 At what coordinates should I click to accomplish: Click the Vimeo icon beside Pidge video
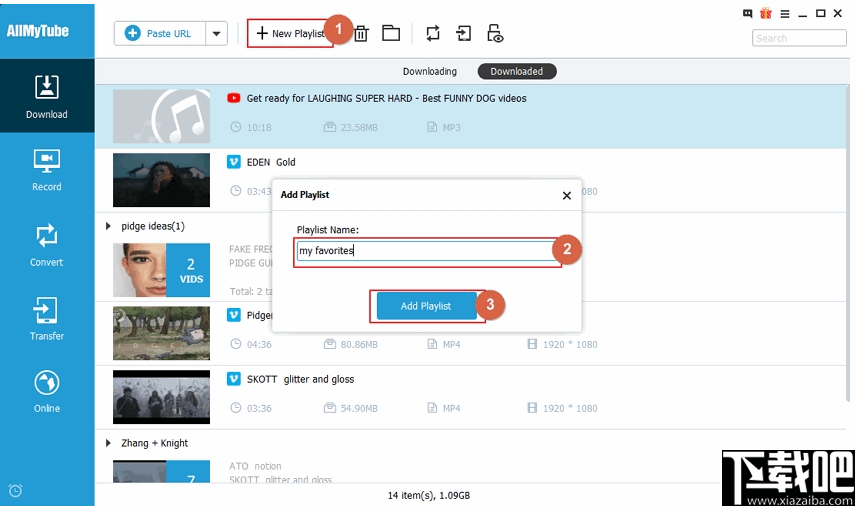tap(234, 315)
